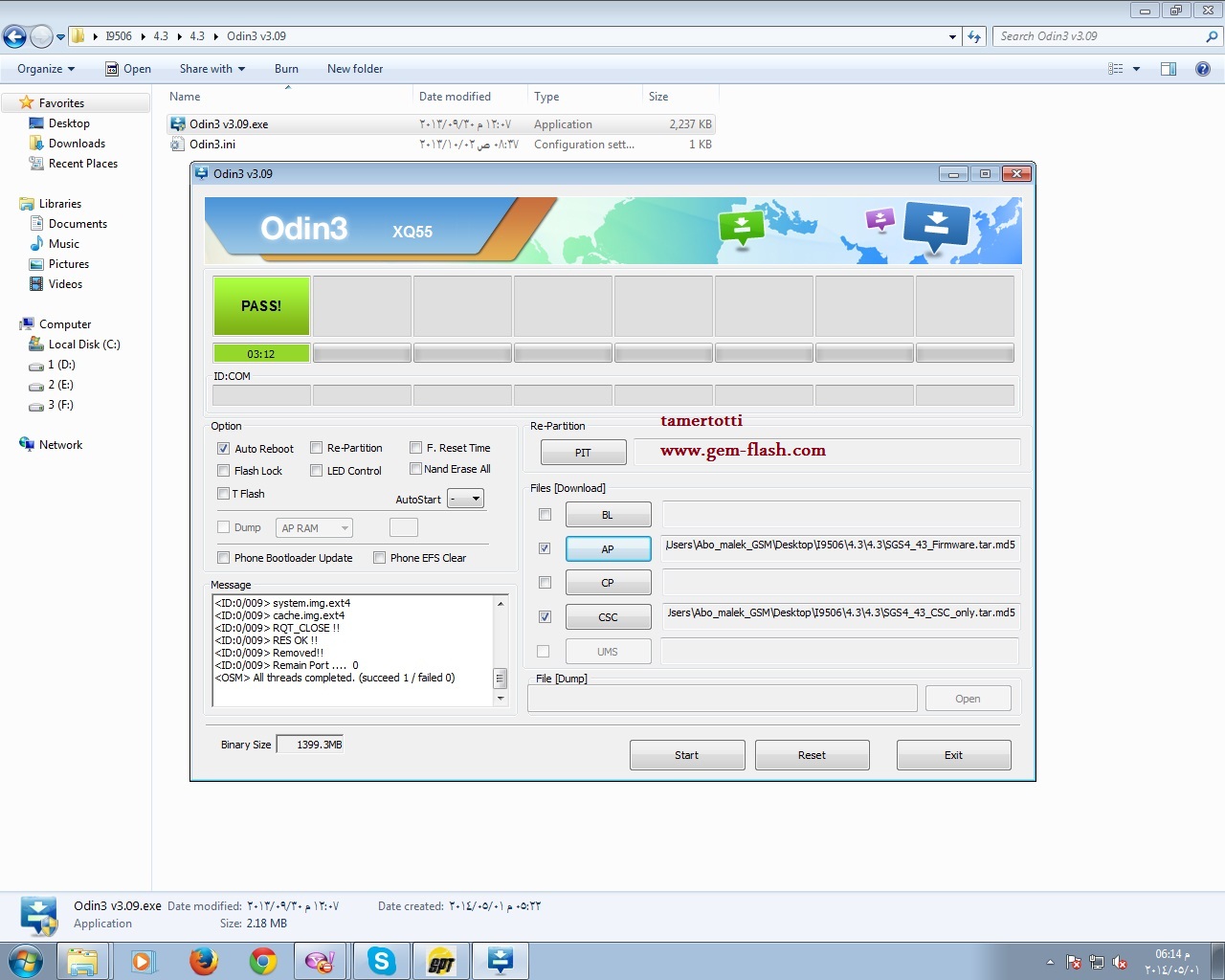
Task: Sort by Date modified column
Action: tap(470, 97)
